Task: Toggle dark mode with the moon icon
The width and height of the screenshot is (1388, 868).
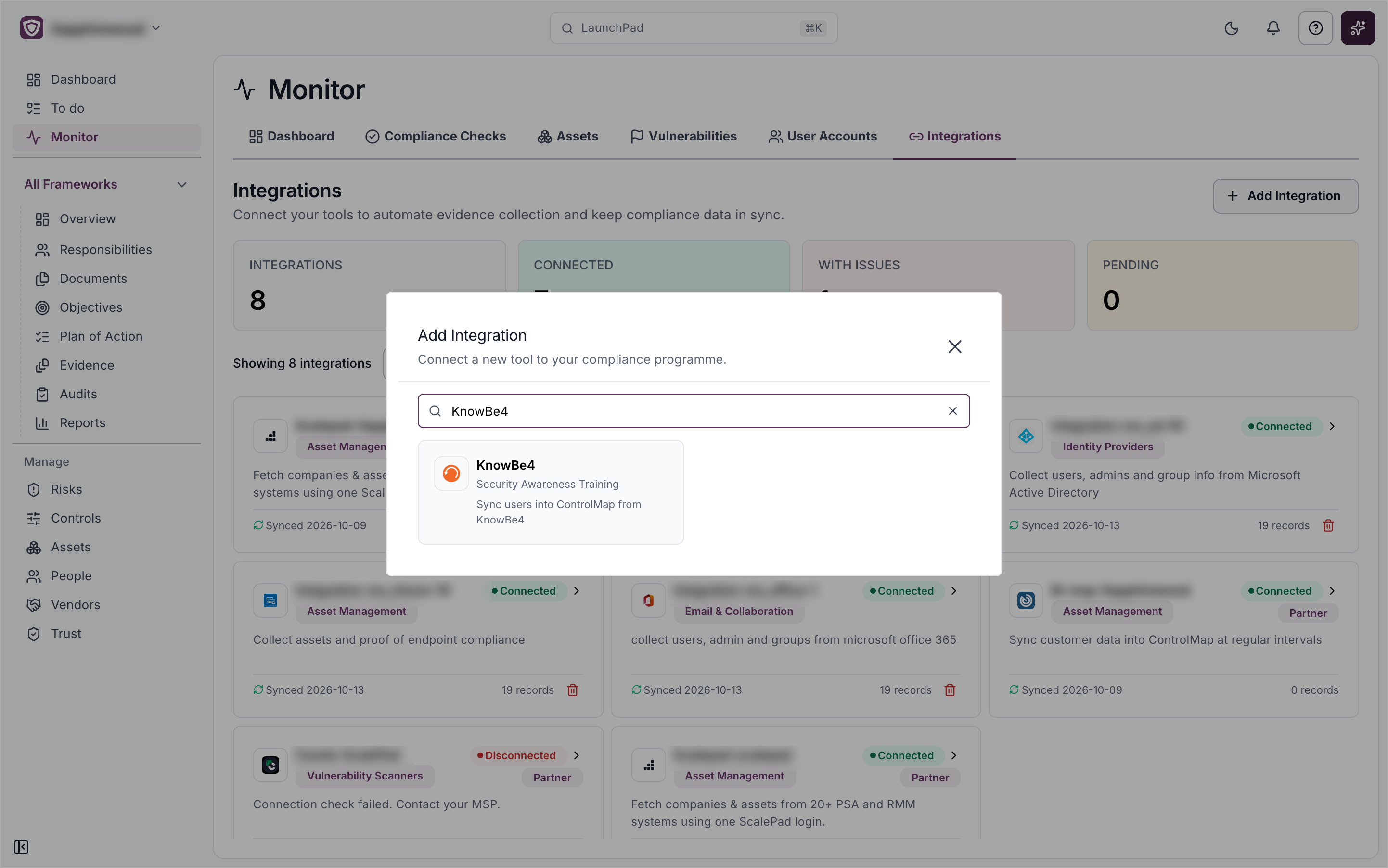Action: click(1231, 28)
